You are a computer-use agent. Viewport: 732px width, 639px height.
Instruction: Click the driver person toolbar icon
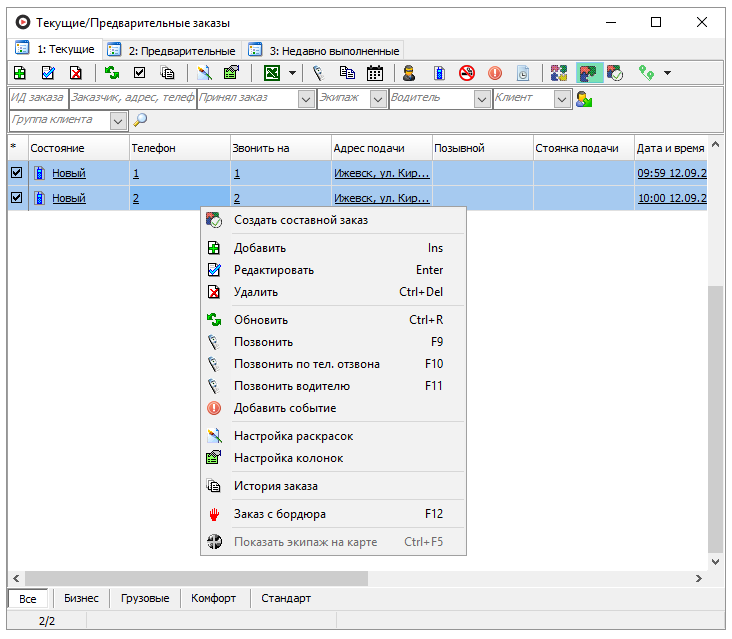point(408,73)
